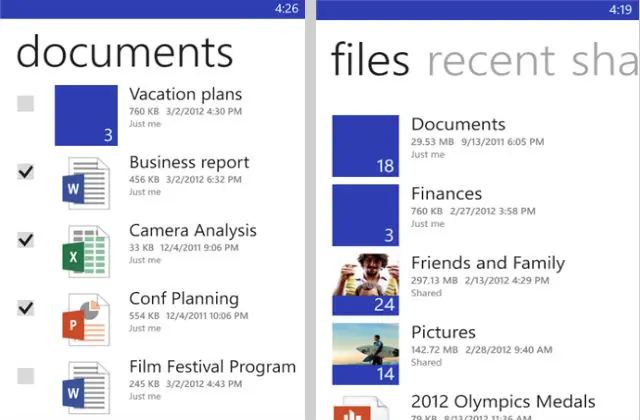Tap the Camera Analysis file name
This screenshot has height=420, width=640.
tap(193, 230)
